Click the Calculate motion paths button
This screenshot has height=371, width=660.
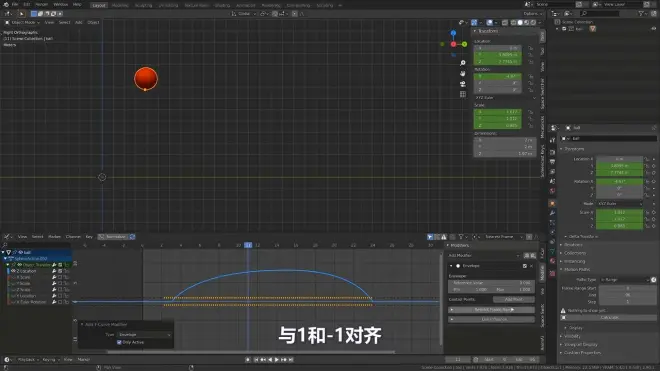(x=609, y=318)
